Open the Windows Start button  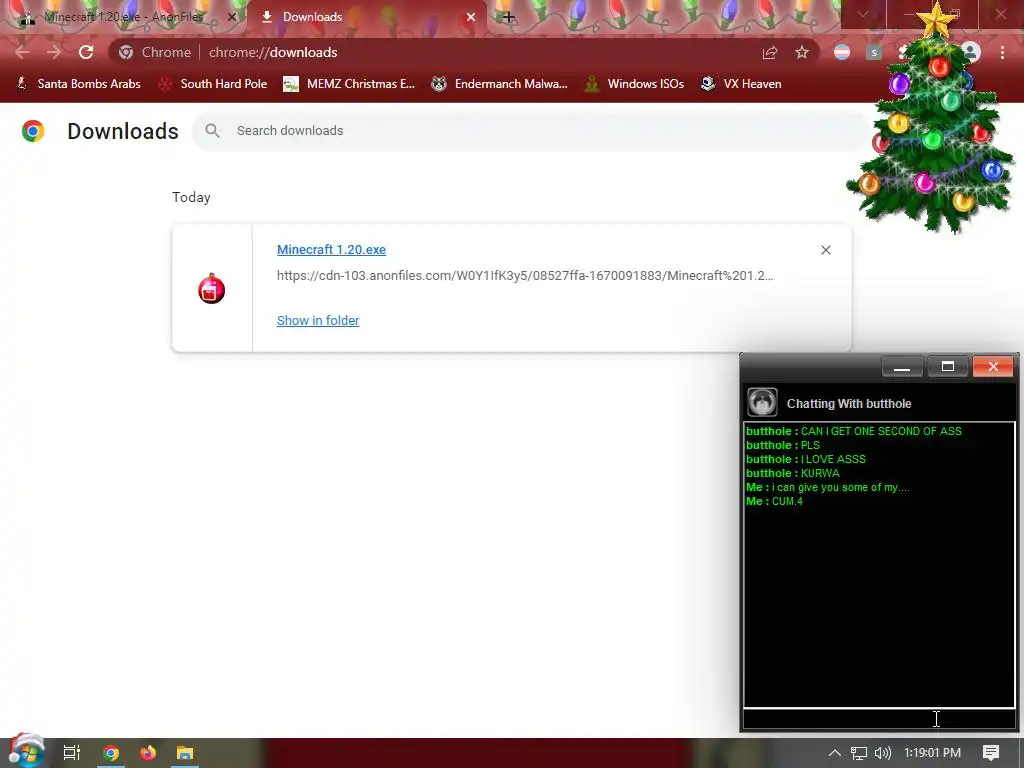point(25,752)
